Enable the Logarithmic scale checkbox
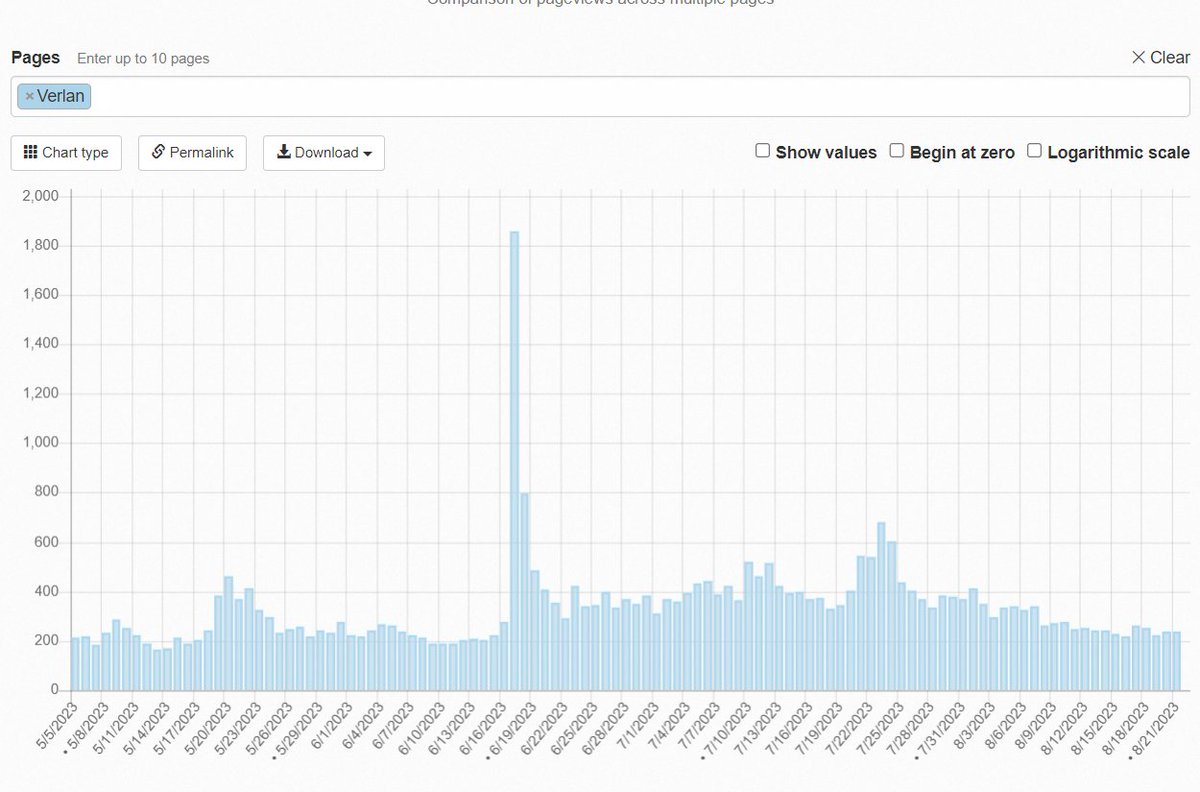The image size is (1200, 792). click(x=1034, y=151)
